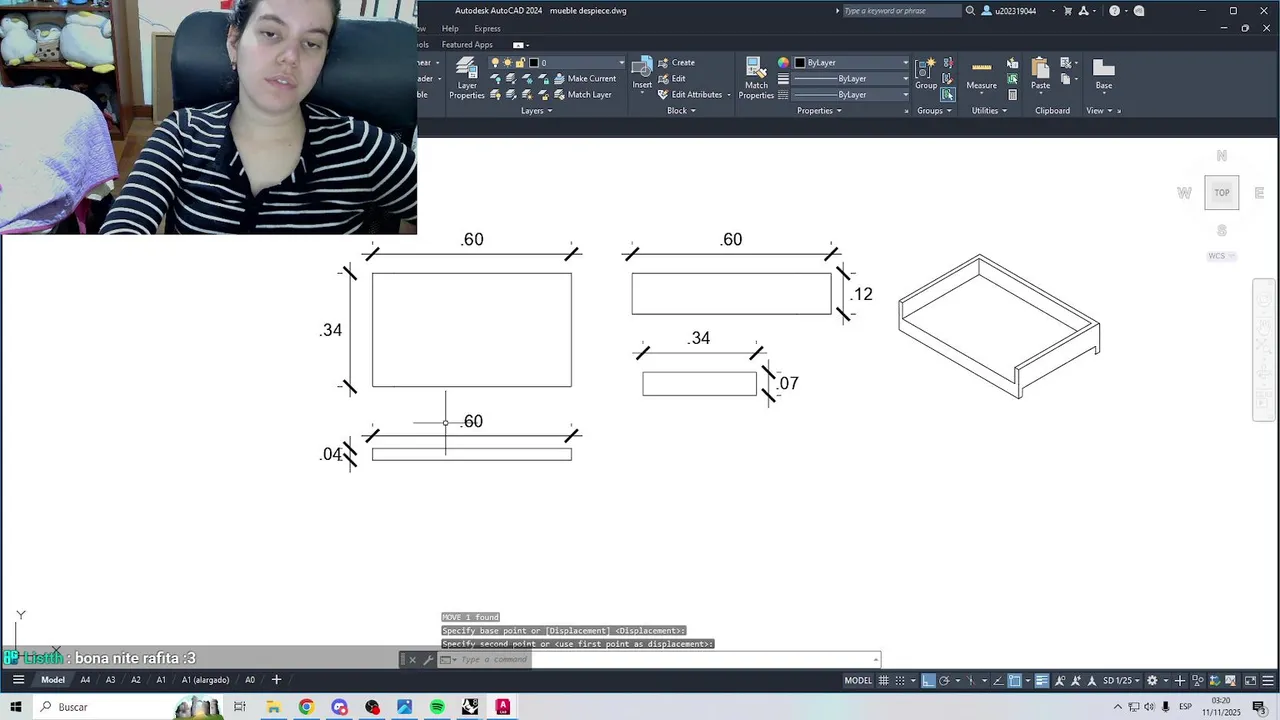Expand the Block panel

tap(681, 111)
